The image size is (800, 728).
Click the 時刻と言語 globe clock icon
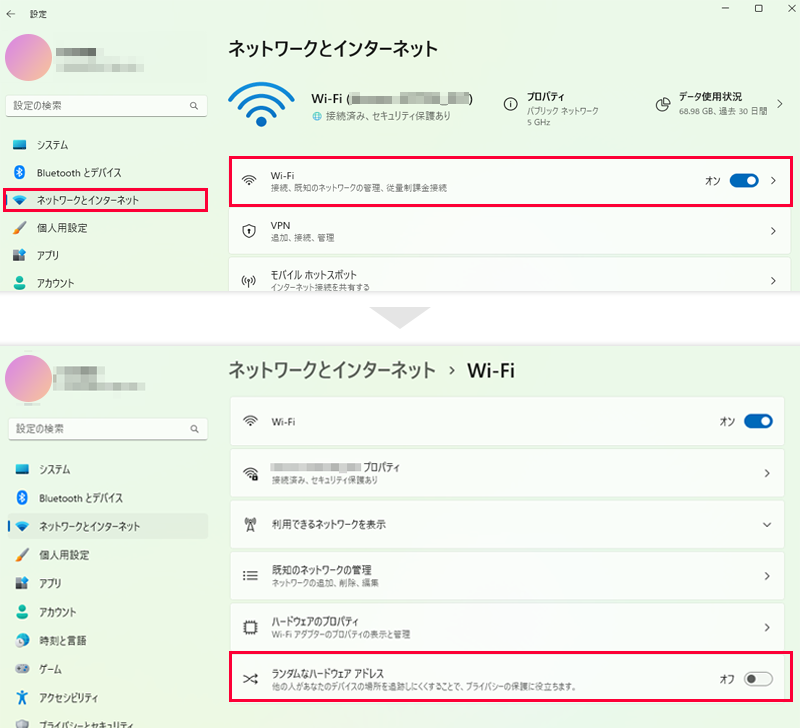[x=21, y=640]
